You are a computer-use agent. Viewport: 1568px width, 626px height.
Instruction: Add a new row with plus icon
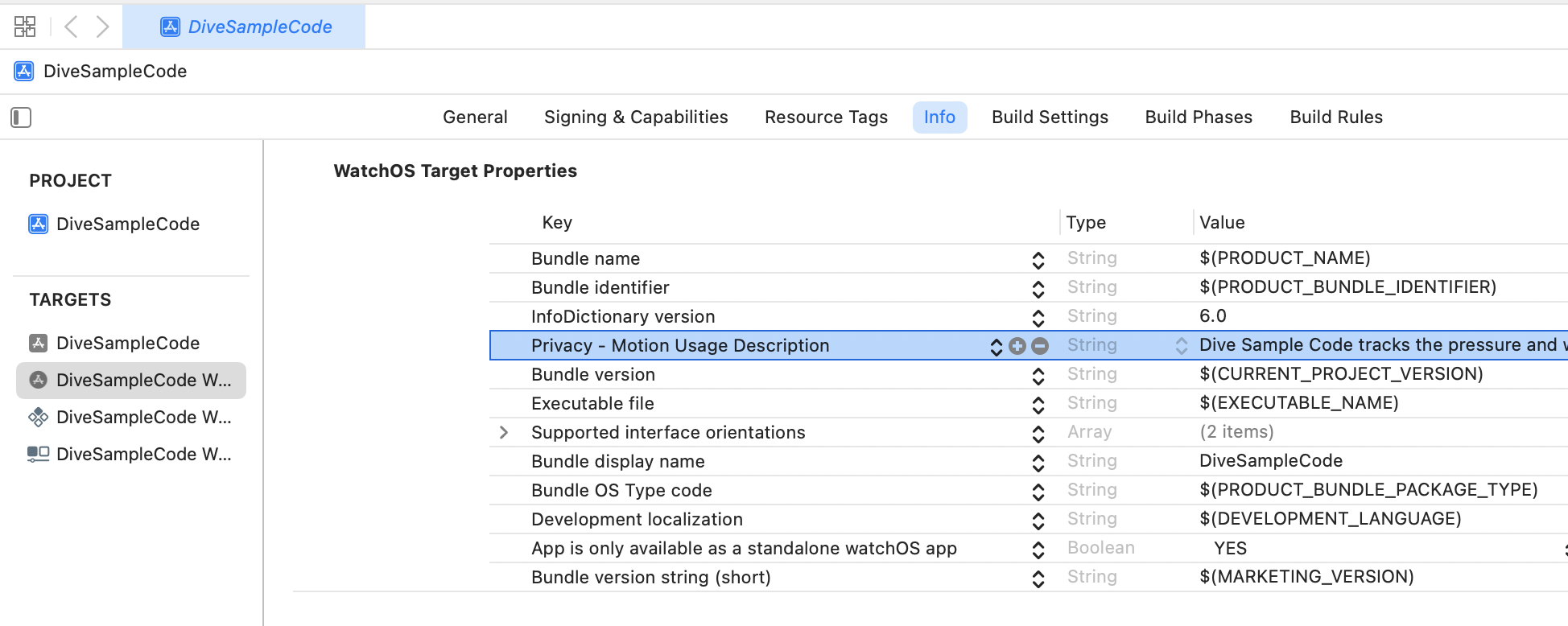pos(1017,346)
